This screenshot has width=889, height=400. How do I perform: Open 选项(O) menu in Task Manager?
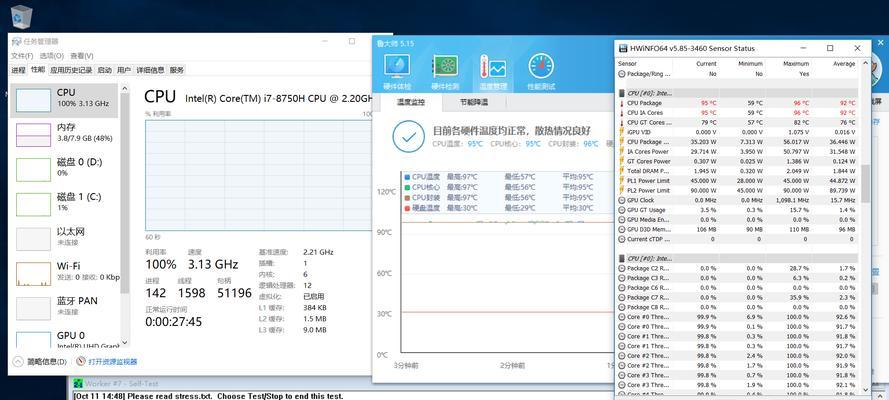[52, 56]
